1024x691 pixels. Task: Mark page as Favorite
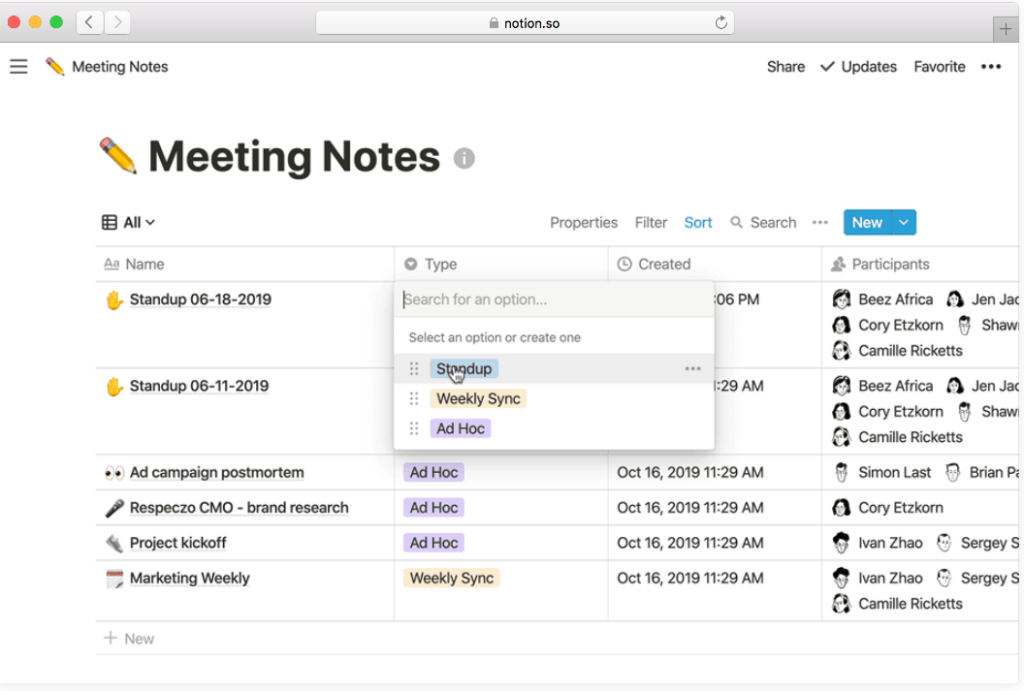point(939,67)
